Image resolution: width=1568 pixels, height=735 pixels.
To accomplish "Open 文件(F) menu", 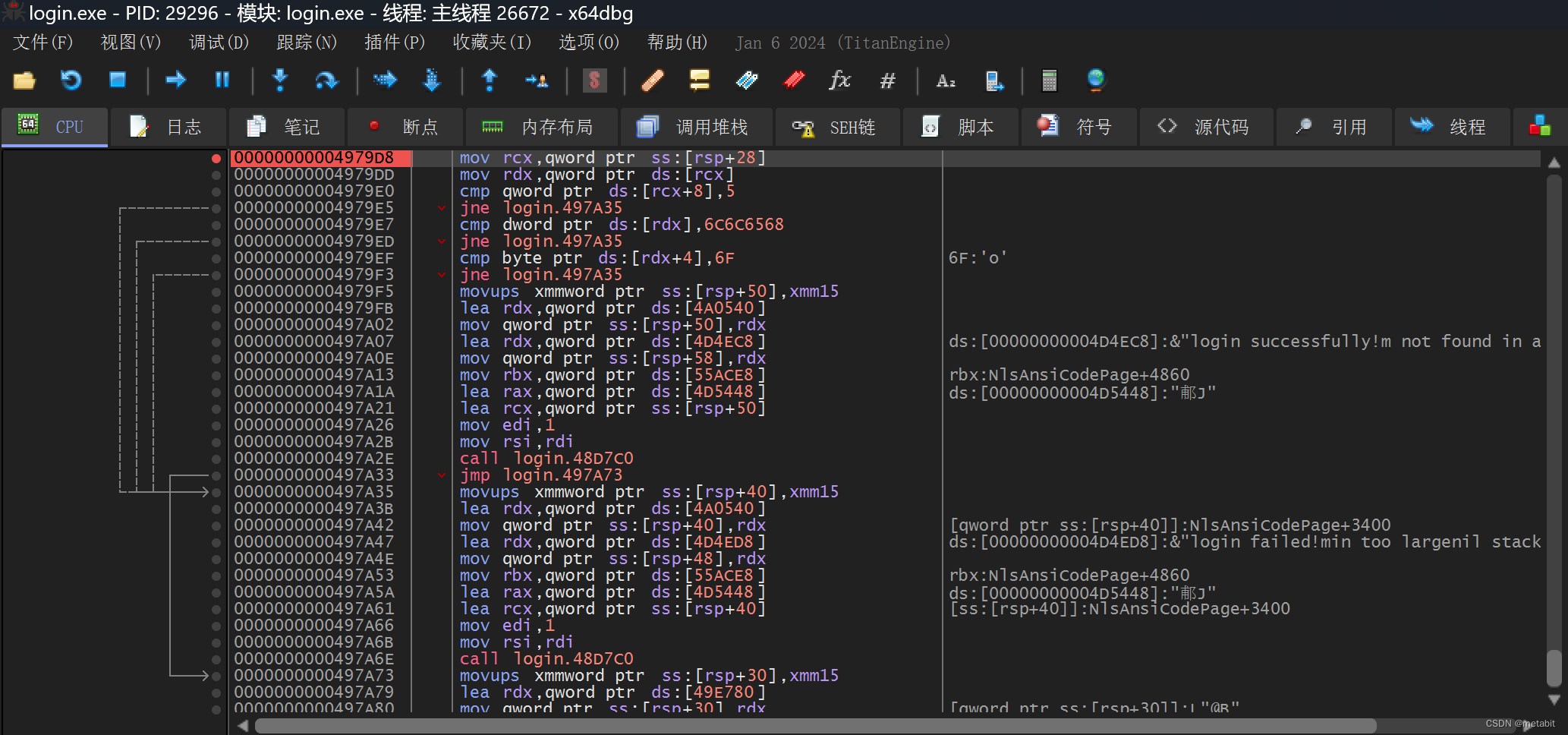I will pyautogui.click(x=43, y=43).
